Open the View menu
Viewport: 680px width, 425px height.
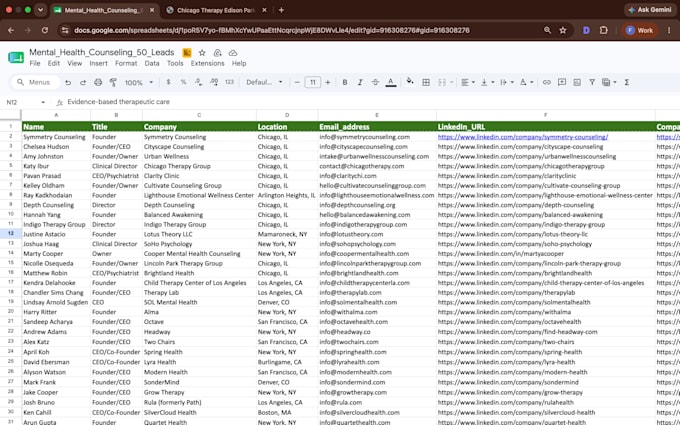click(74, 63)
